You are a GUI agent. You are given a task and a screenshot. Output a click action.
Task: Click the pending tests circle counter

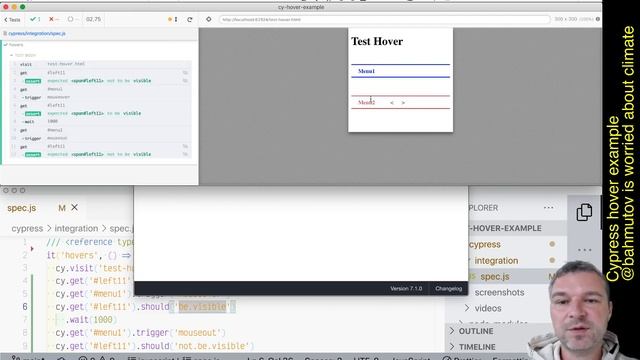(72, 19)
